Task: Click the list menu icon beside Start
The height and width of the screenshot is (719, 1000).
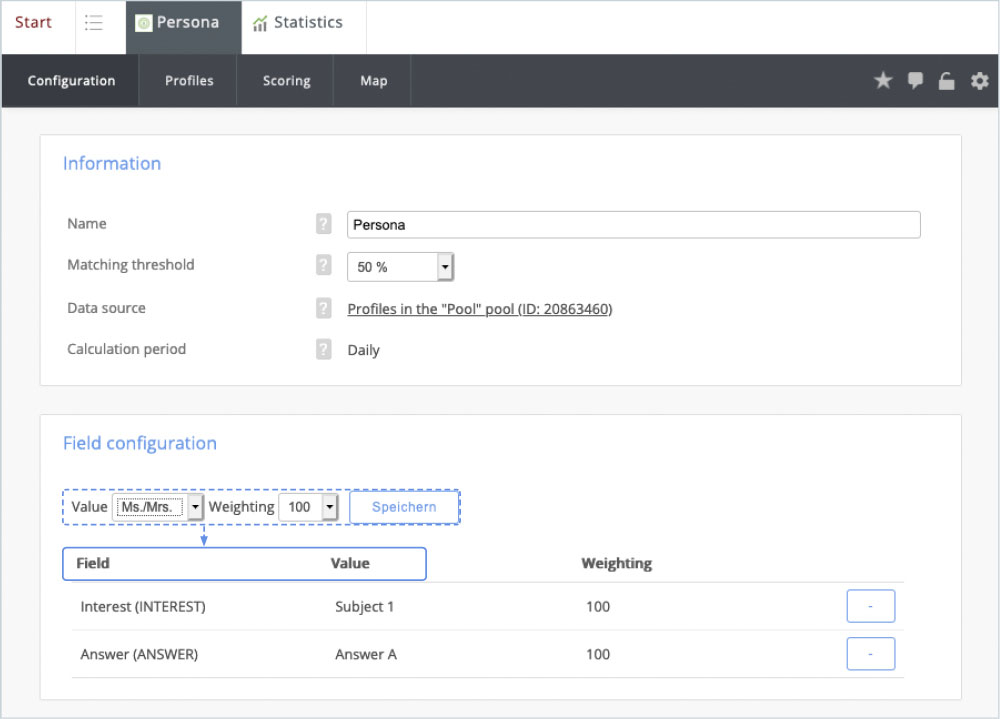Action: (94, 23)
